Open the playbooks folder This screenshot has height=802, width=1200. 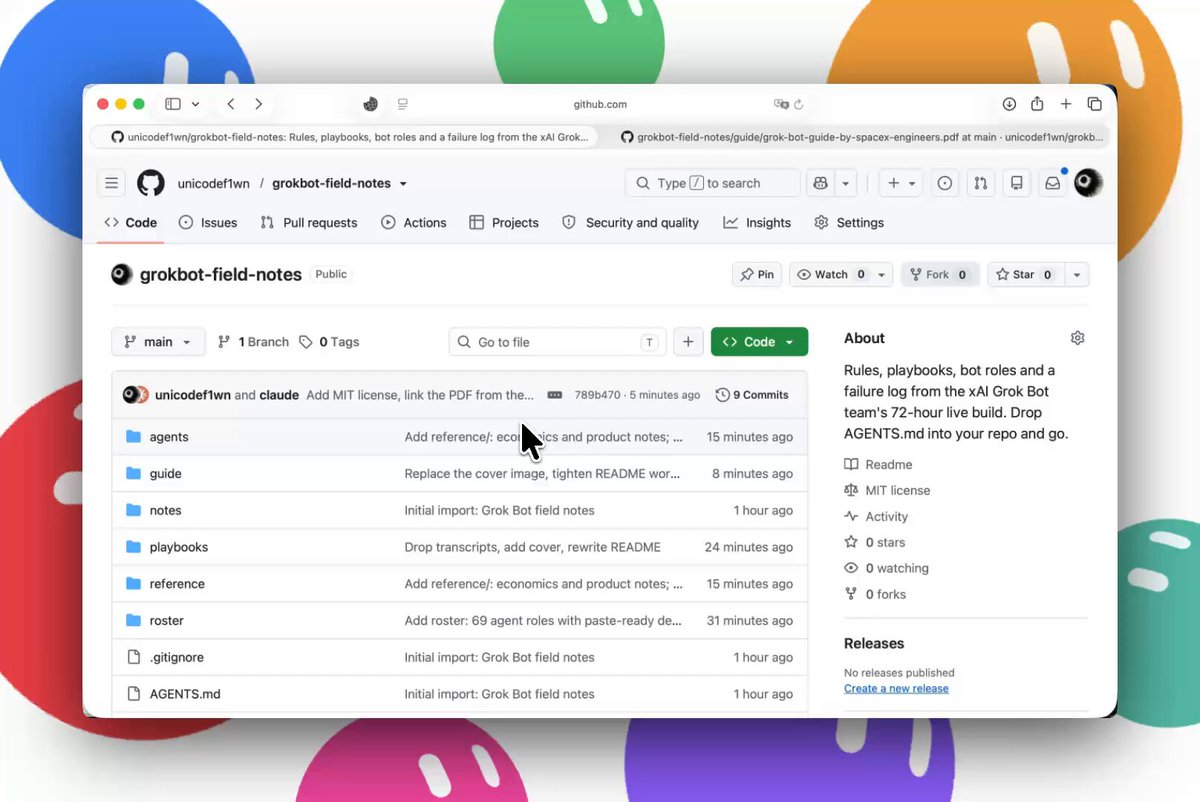click(179, 547)
